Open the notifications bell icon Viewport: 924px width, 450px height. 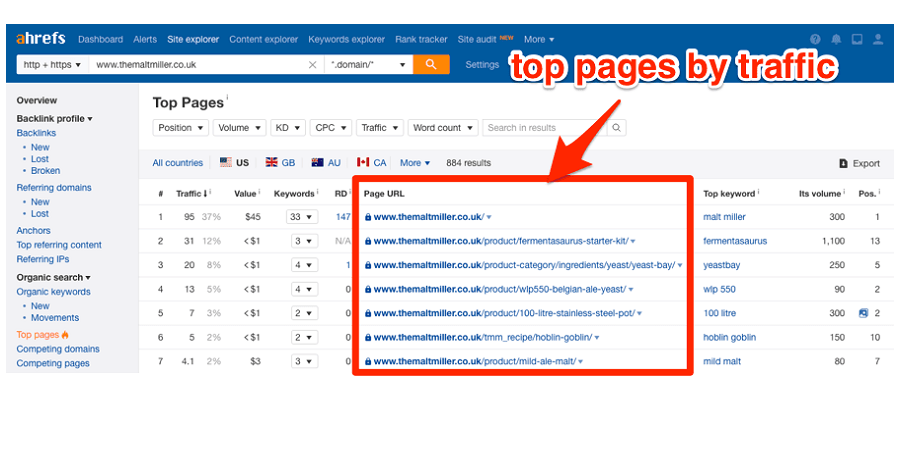[836, 39]
